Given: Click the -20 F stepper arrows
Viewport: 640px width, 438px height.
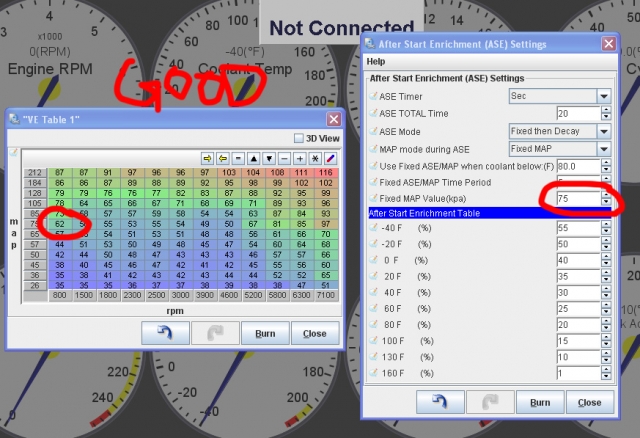Looking at the screenshot, I should (x=606, y=244).
